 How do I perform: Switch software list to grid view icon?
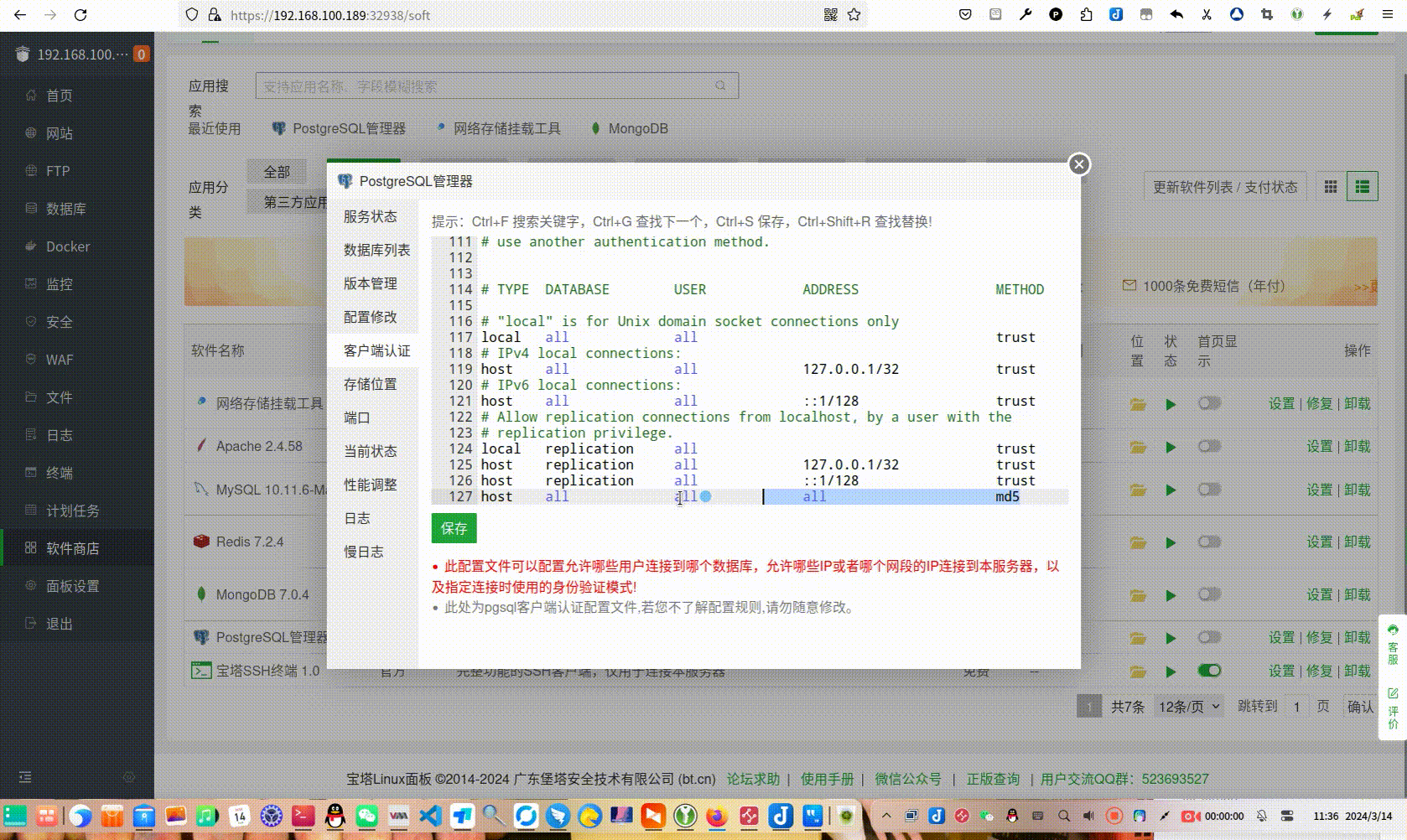1330,187
